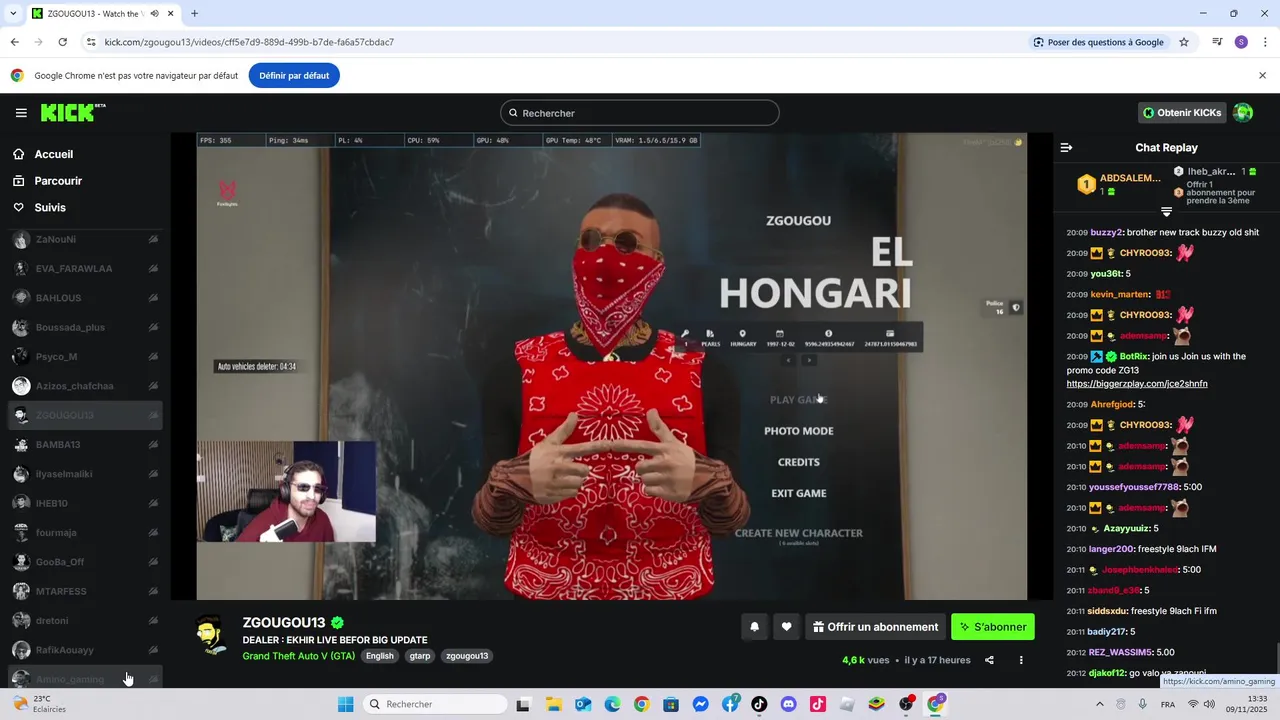Focus the Rechercher search field on Kick
The width and height of the screenshot is (1280, 720).
[x=640, y=113]
